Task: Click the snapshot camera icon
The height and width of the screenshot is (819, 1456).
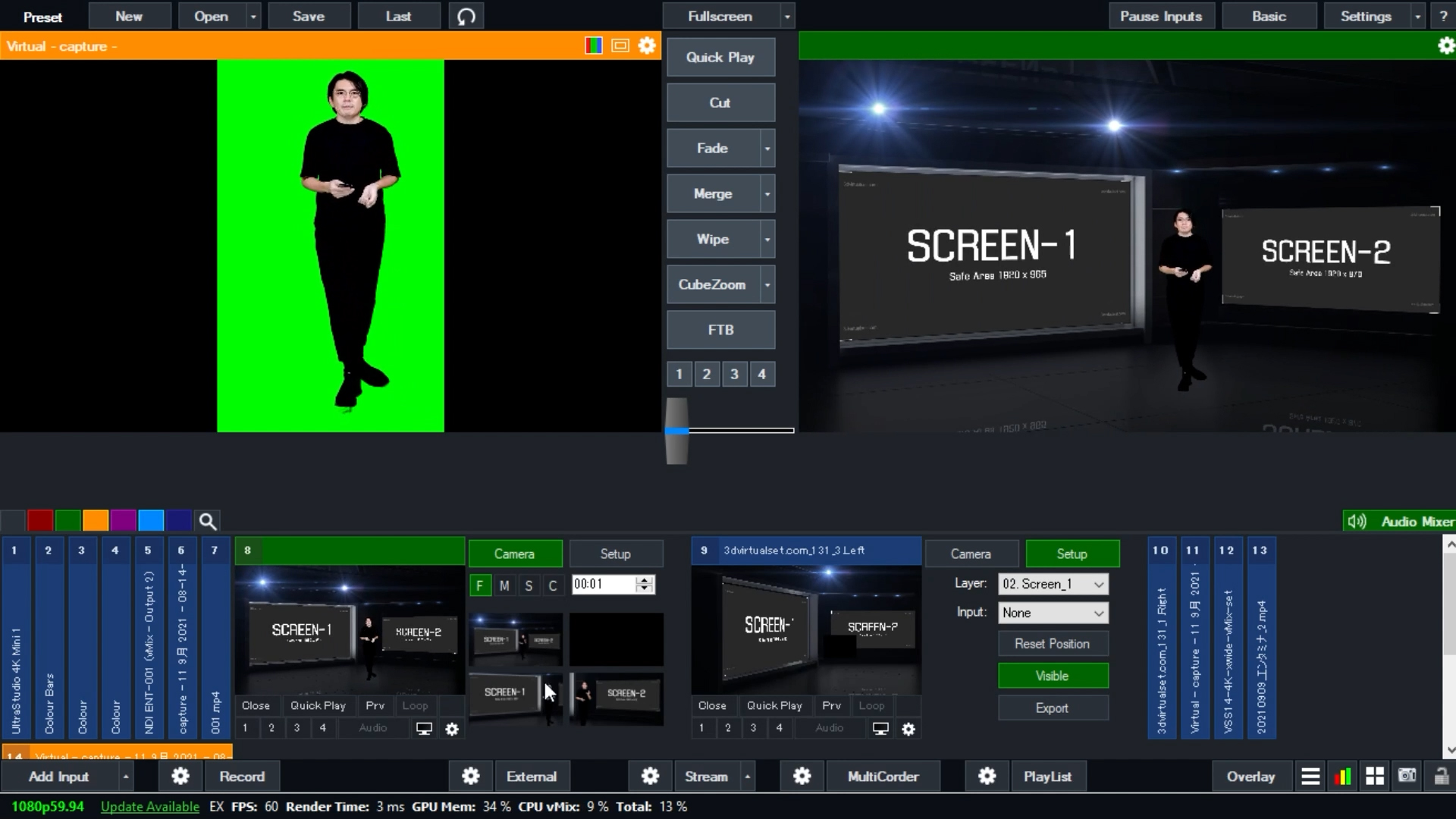Action: [x=1407, y=777]
